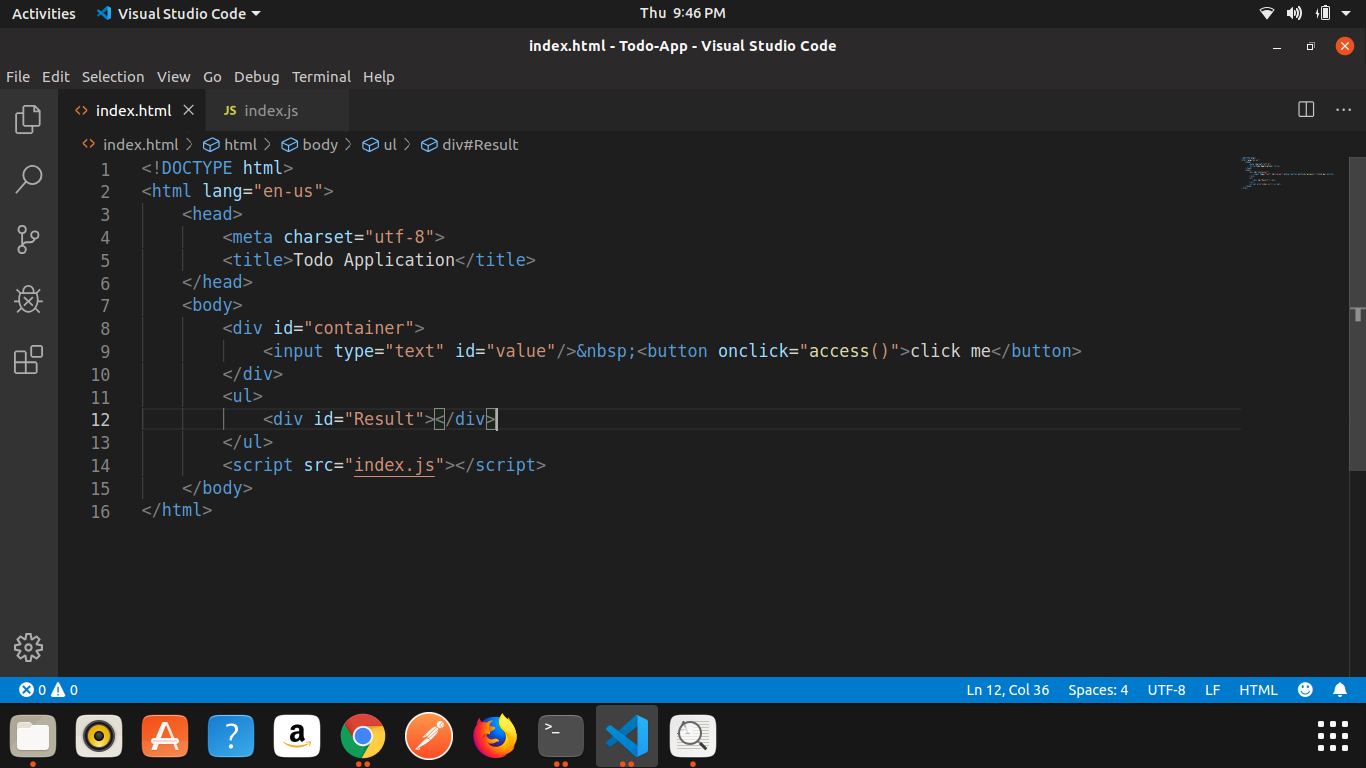The height and width of the screenshot is (768, 1366).
Task: Switch to Postman in the dock
Action: pyautogui.click(x=429, y=737)
